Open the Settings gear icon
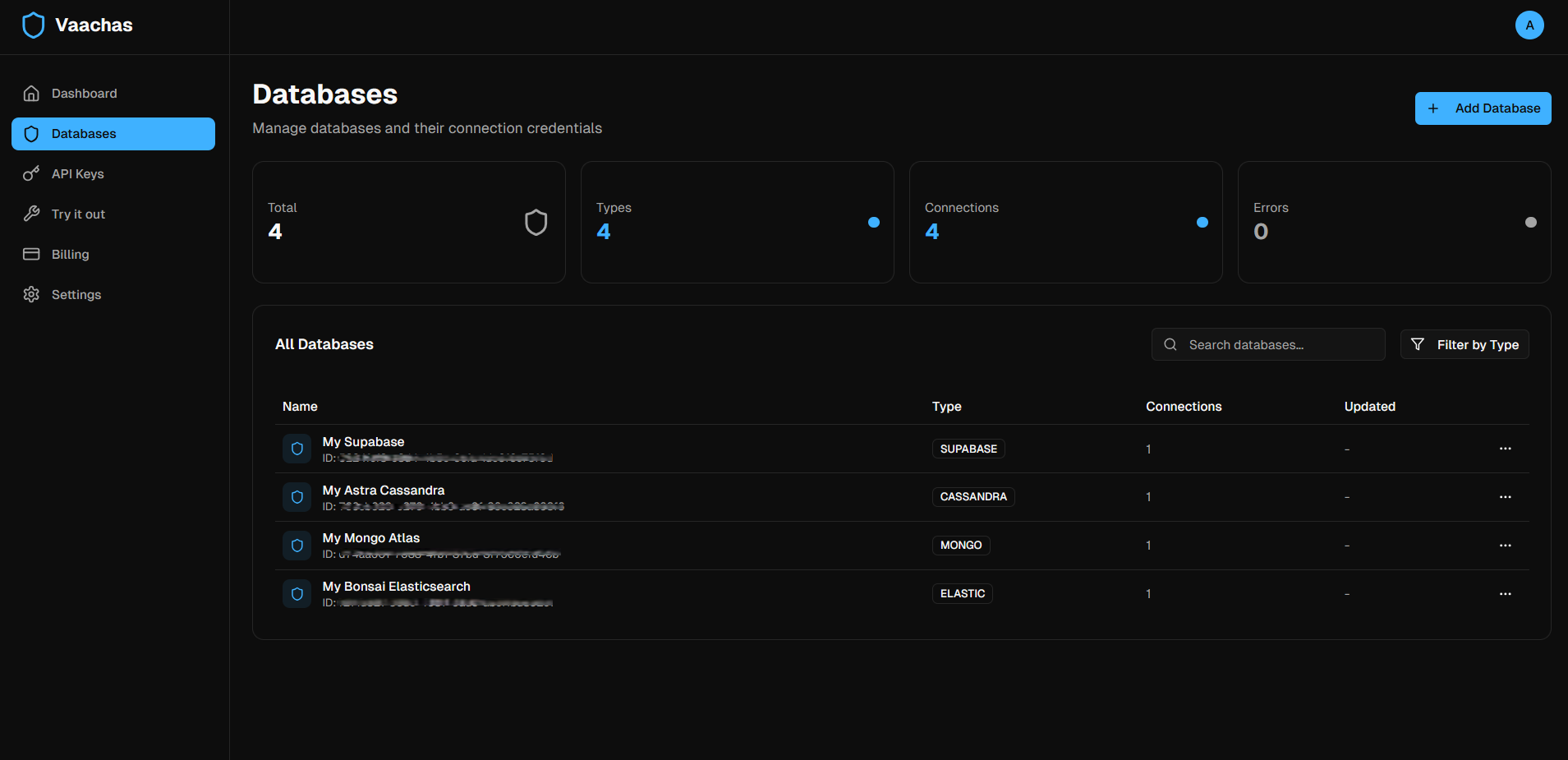The image size is (1568, 760). click(31, 294)
